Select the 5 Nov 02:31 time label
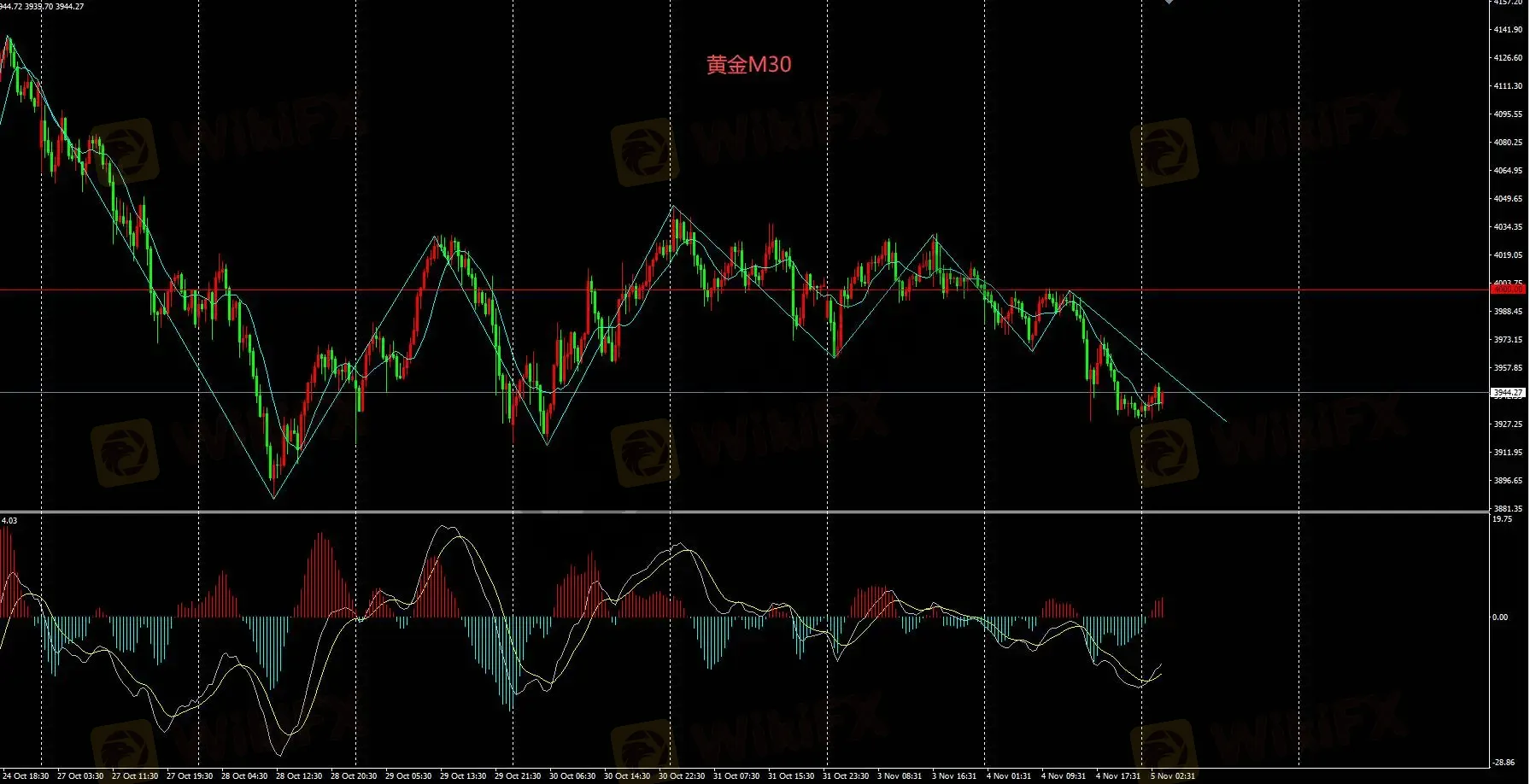 [1173, 776]
